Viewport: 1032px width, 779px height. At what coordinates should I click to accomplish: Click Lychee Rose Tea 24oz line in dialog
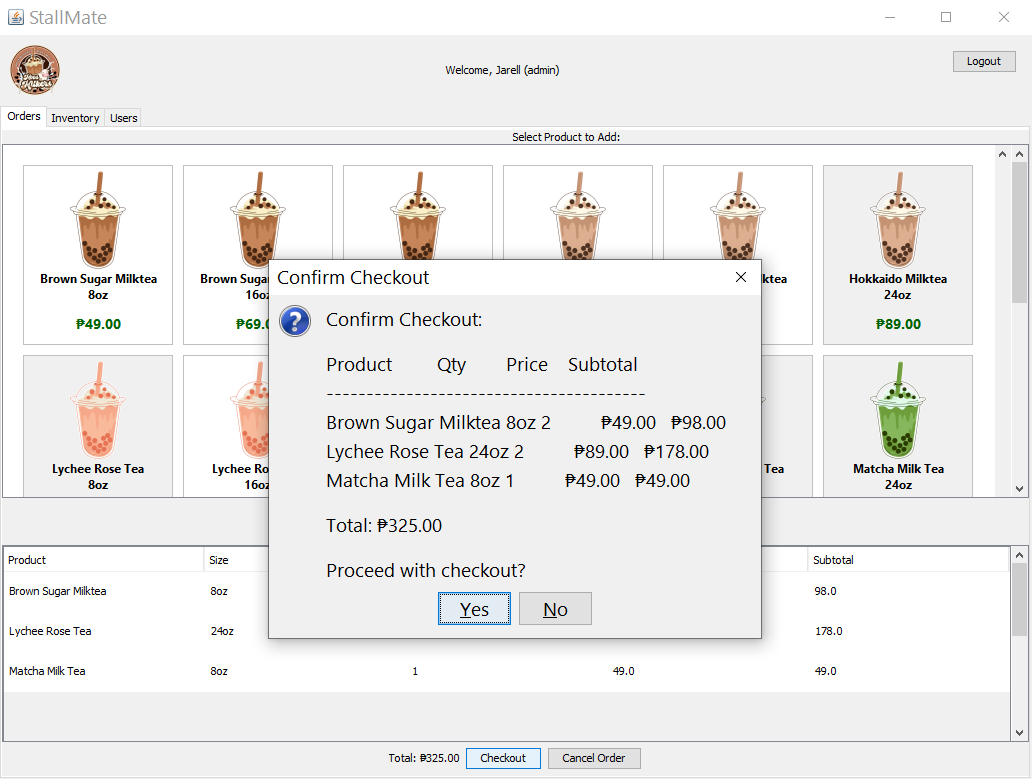(x=517, y=452)
